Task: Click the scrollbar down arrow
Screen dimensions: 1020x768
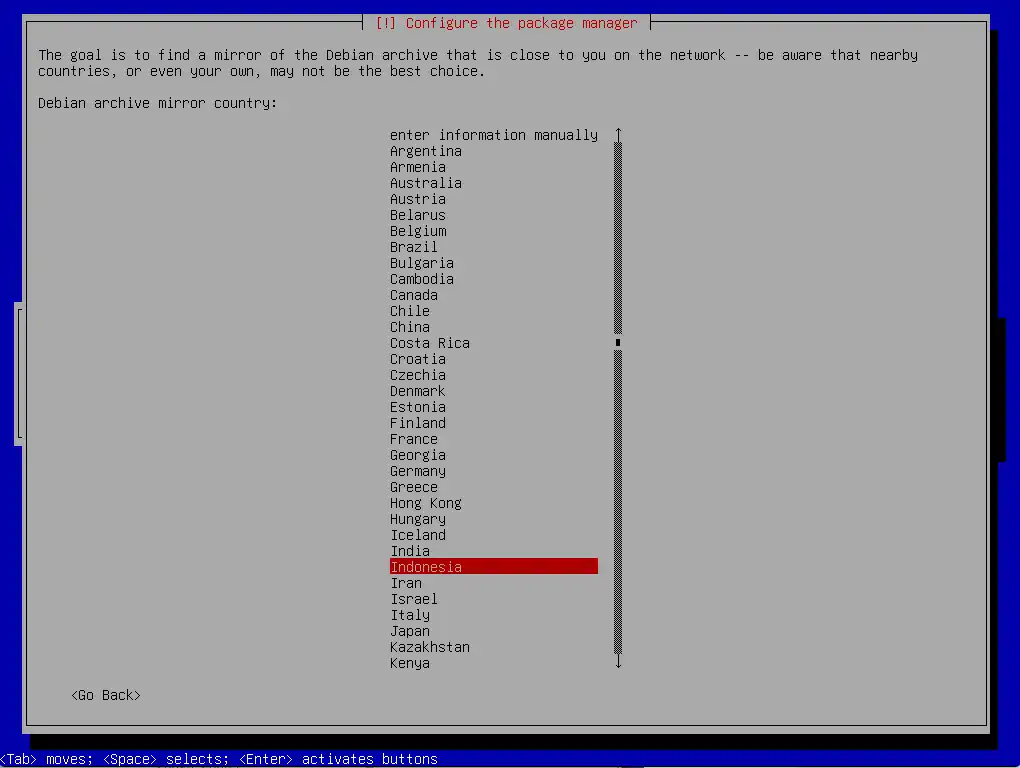Action: click(x=618, y=662)
